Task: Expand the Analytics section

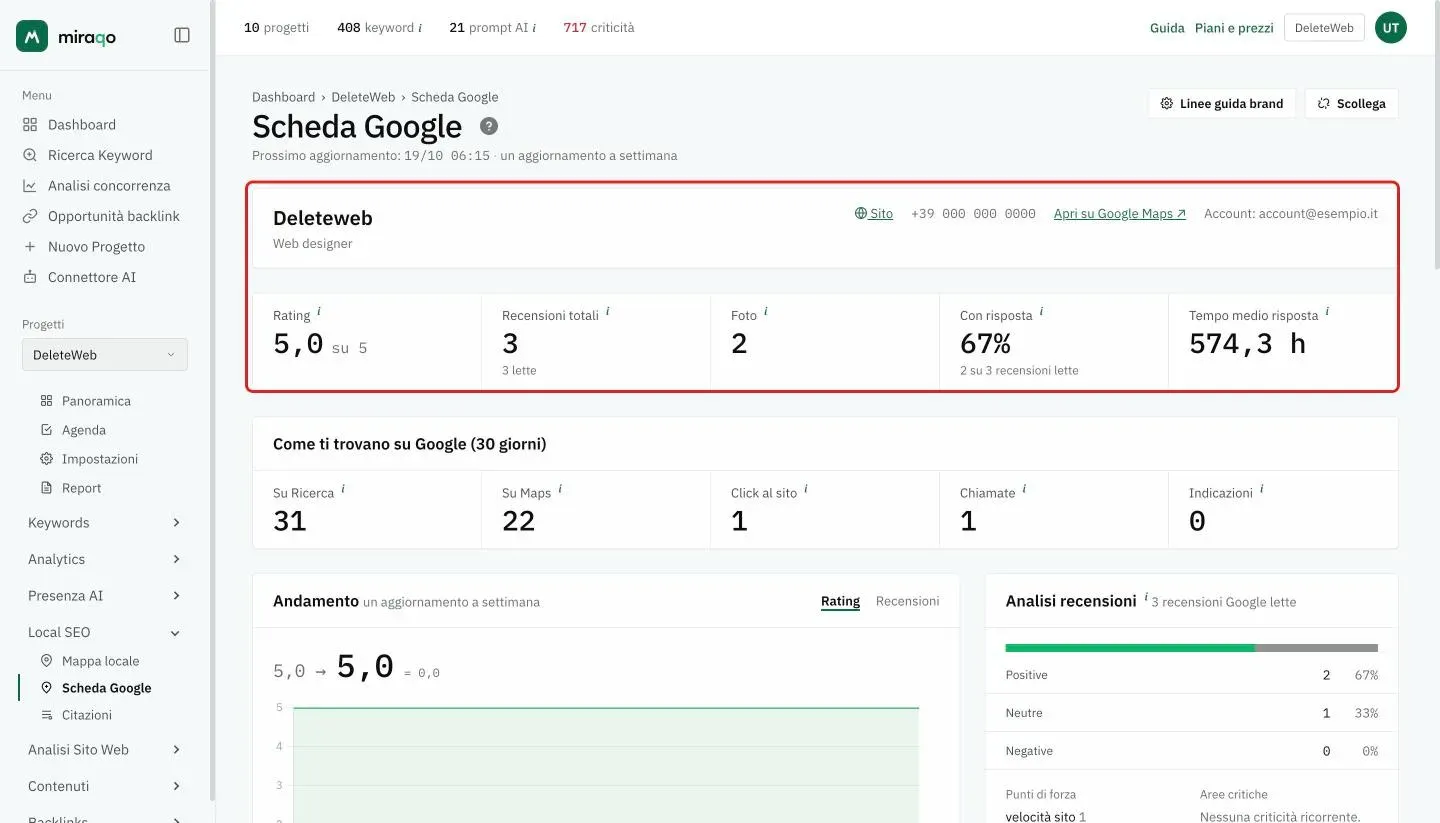Action: coord(105,559)
